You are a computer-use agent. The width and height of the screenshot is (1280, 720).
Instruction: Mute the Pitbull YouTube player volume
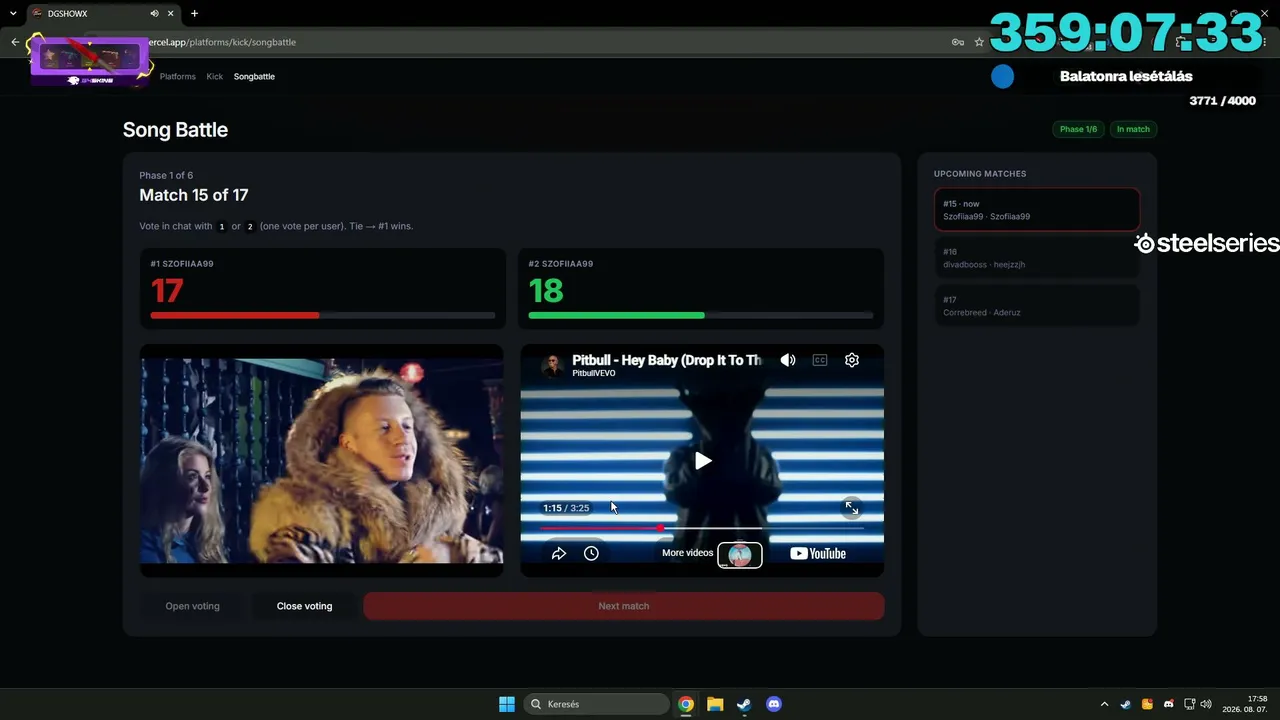pos(788,360)
